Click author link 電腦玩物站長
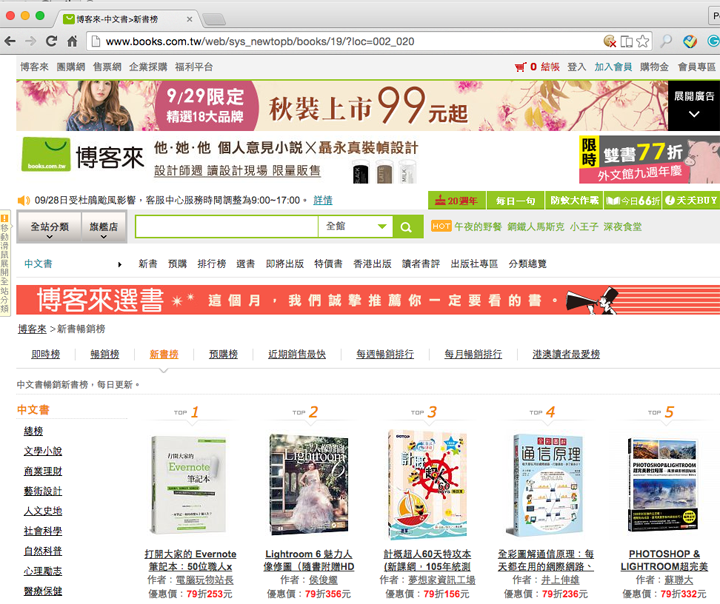The image size is (720, 604). tap(205, 580)
